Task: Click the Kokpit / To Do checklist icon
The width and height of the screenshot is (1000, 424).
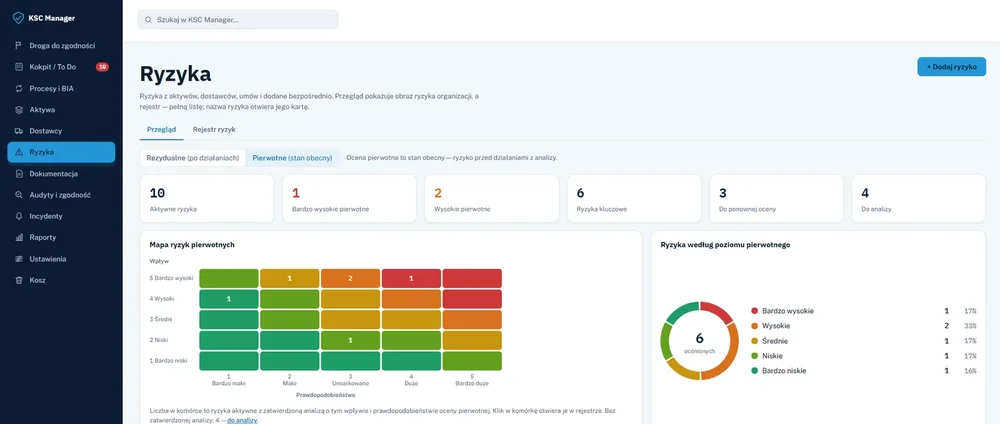Action: 18,67
